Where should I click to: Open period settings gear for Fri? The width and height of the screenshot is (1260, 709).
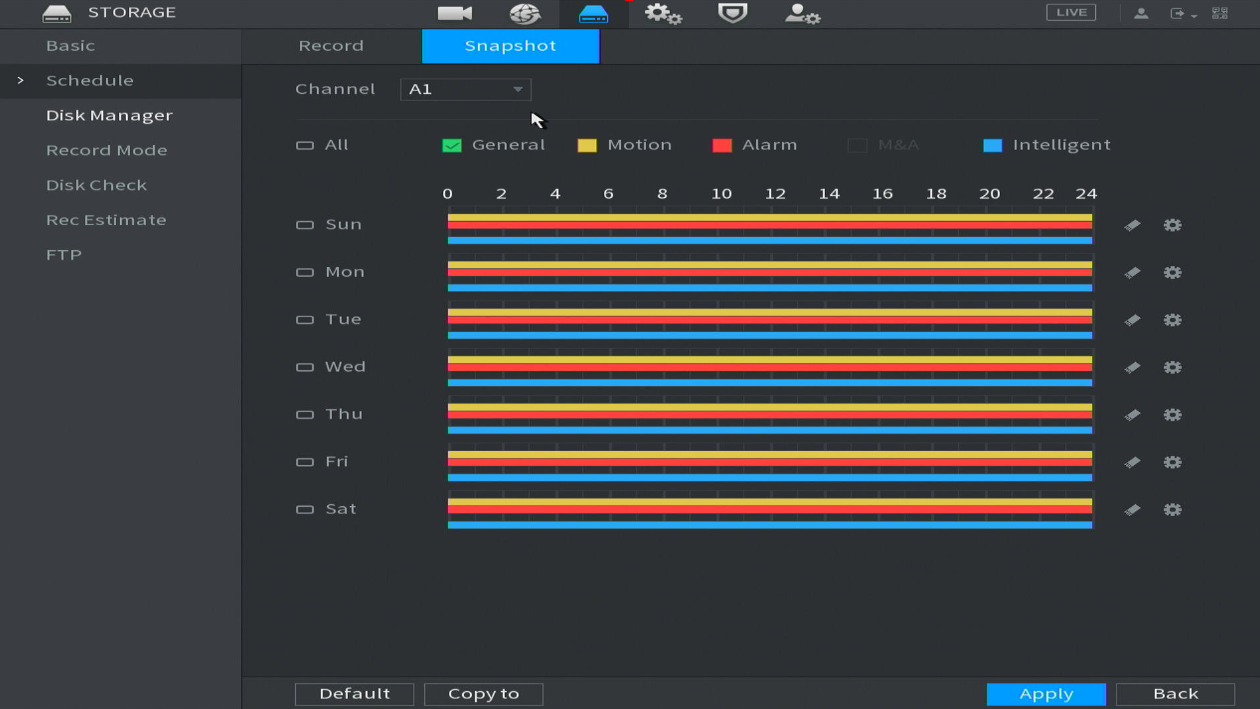point(1172,462)
